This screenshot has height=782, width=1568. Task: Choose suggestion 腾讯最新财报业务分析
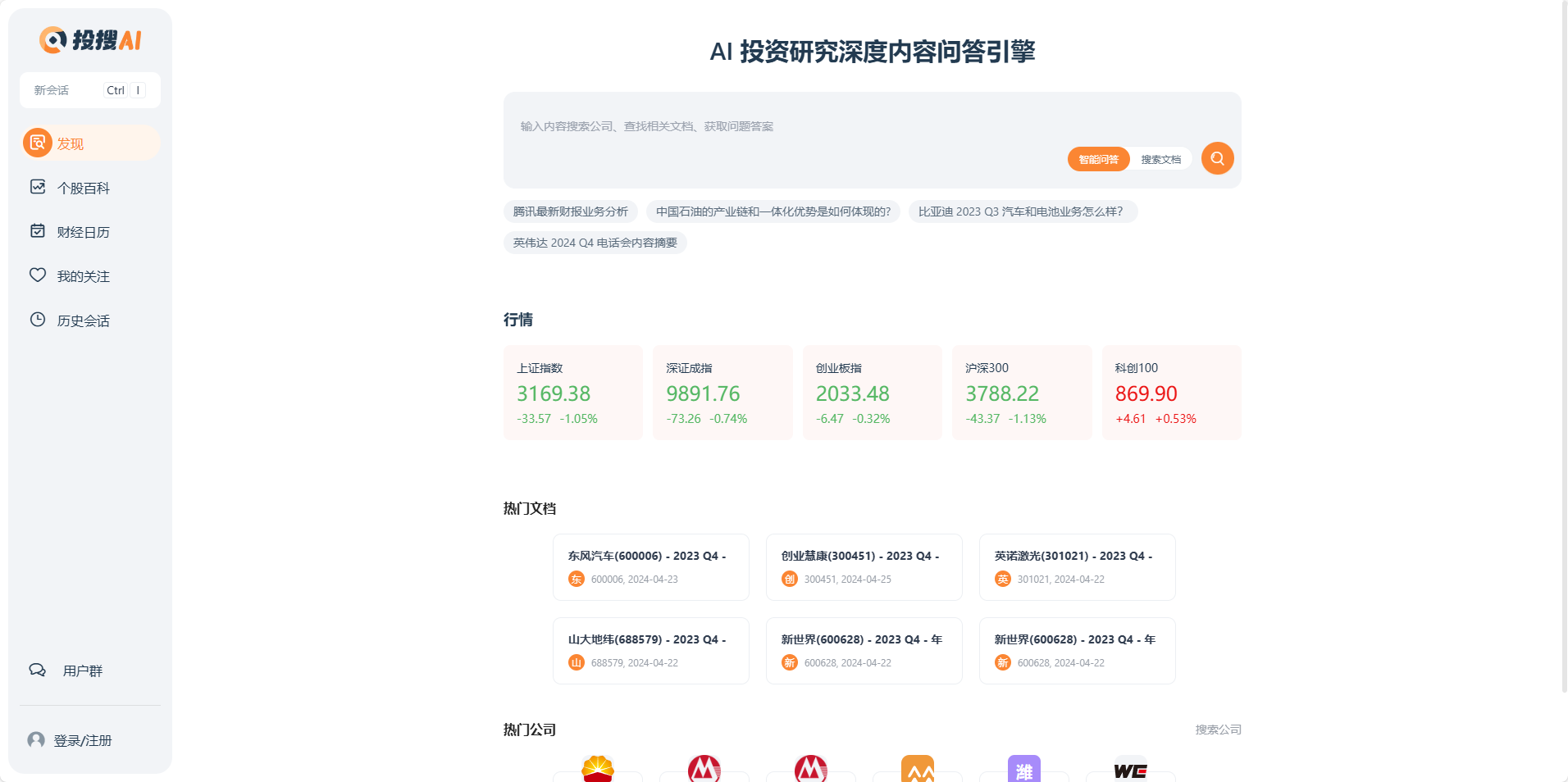[571, 211]
